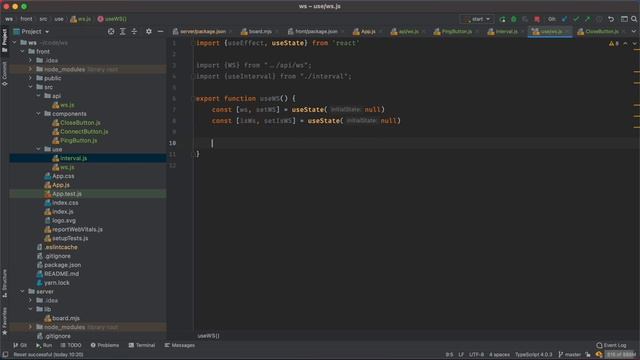This screenshot has height=360, width=640.
Task: Click Collapse All icon in Project panel
Action: (x=134, y=31)
